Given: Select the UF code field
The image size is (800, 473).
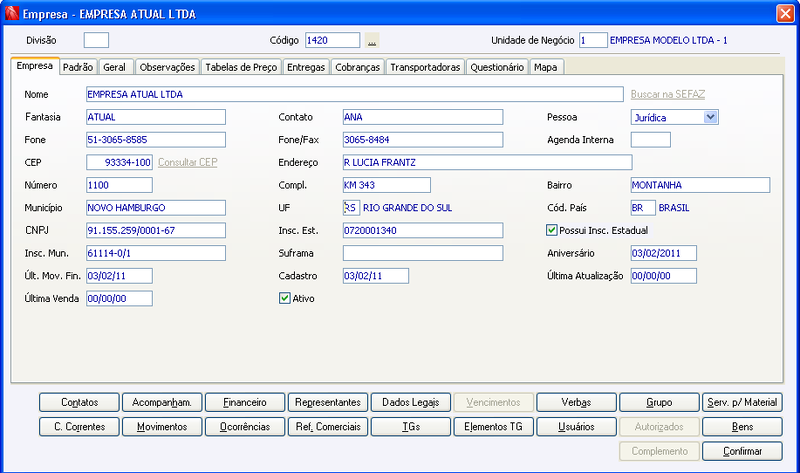Looking at the screenshot, I should [x=352, y=208].
